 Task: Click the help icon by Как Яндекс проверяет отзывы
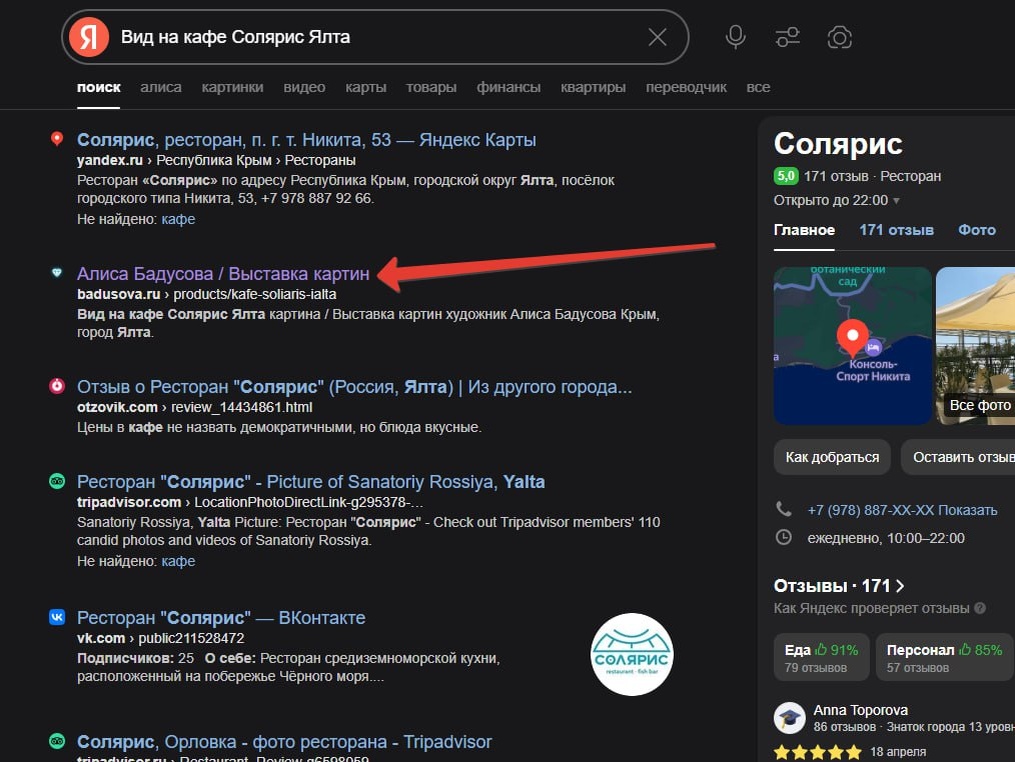(980, 608)
